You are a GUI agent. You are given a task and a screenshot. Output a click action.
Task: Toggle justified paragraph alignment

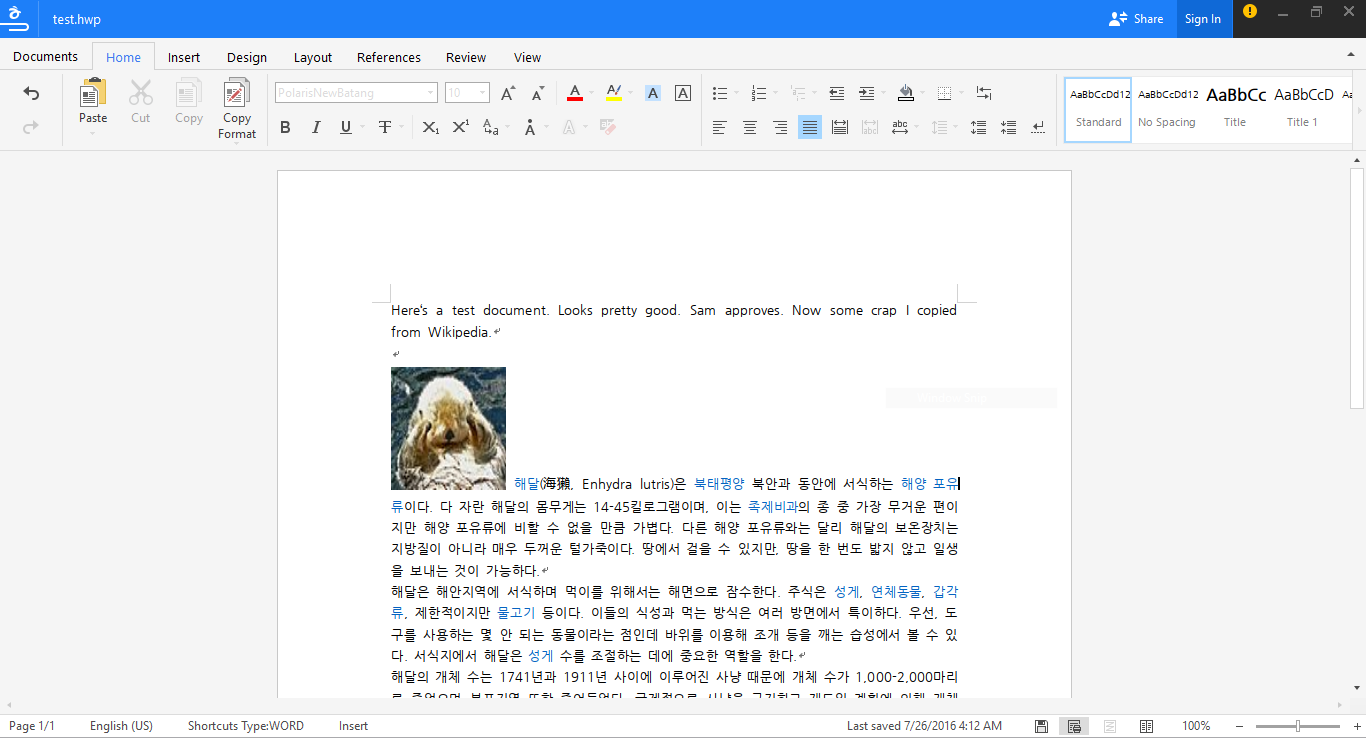tap(810, 127)
